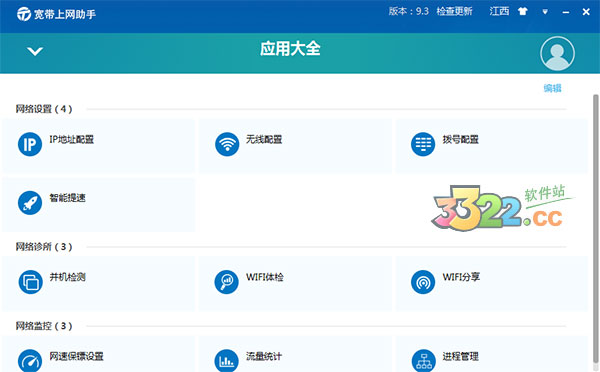Screen dimensions: 600x372
Task: Open the 流量统计 bar chart icon
Action: (227, 361)
